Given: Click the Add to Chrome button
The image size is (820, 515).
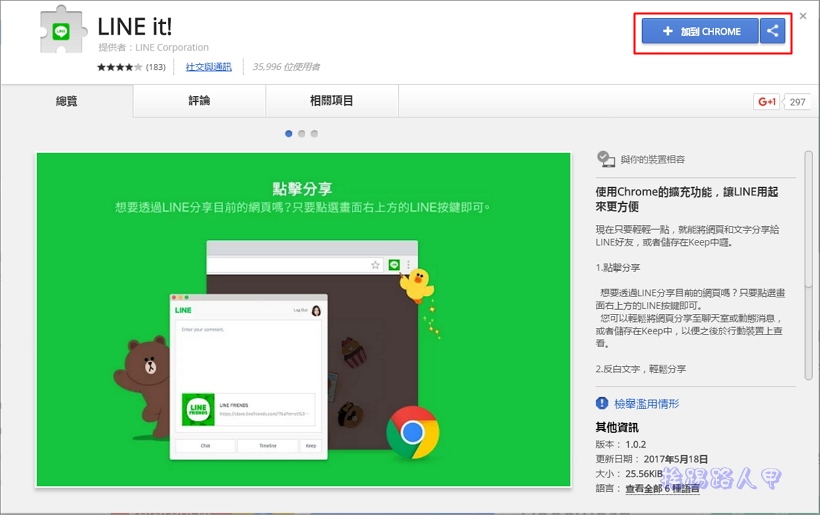Looking at the screenshot, I should [700, 31].
